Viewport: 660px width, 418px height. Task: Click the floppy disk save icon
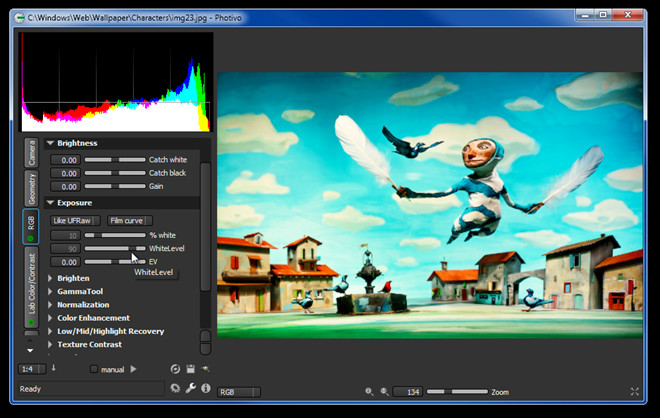coord(191,369)
